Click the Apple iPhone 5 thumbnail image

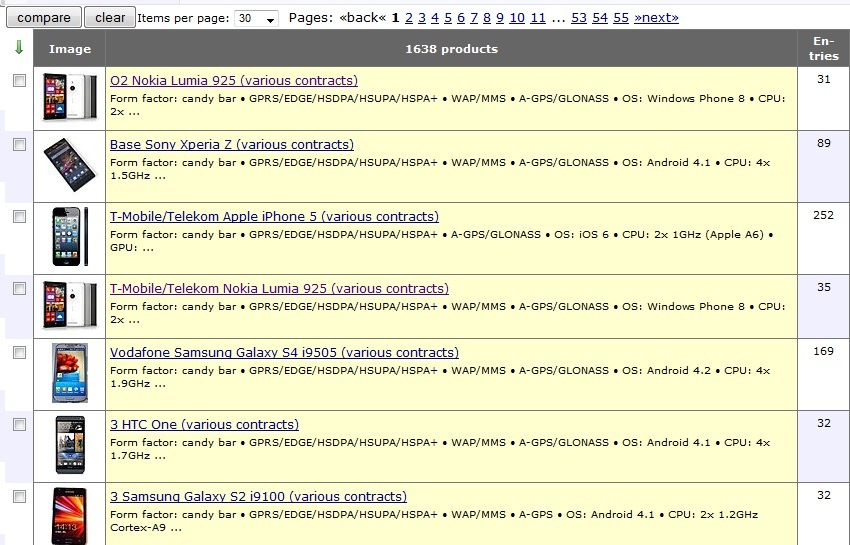click(70, 238)
